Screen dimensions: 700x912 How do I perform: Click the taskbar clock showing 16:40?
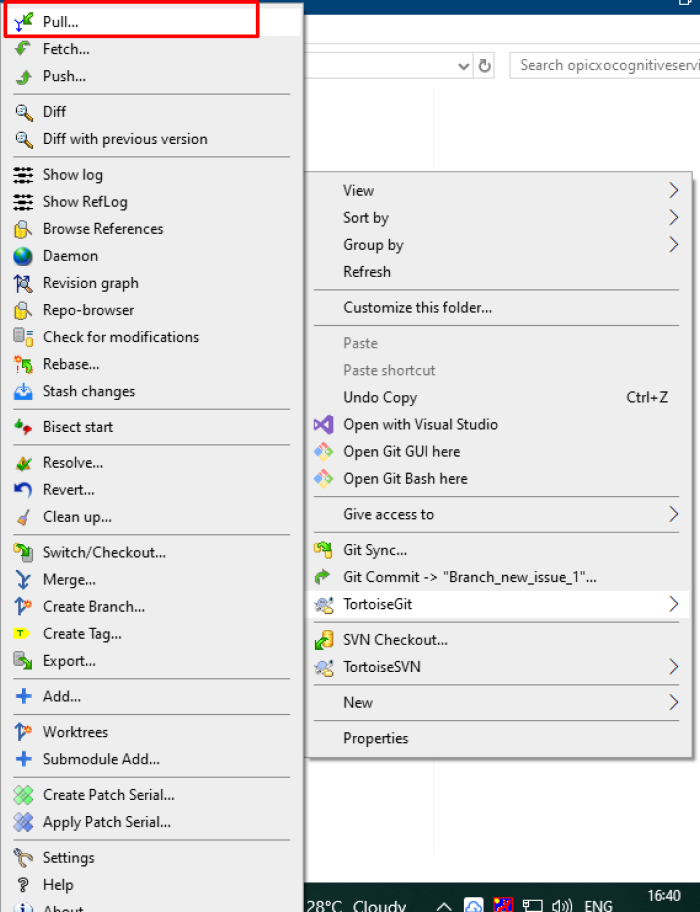click(x=664, y=896)
